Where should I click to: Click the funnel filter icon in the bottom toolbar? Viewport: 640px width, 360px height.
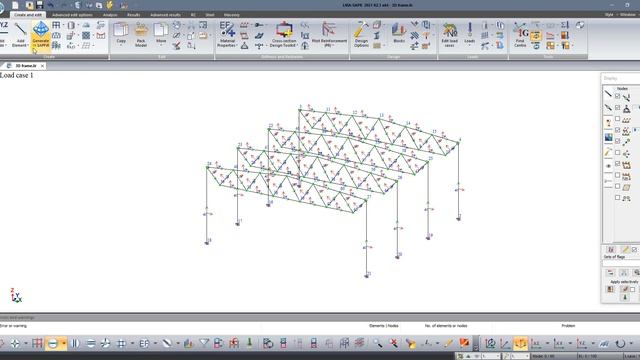point(204,343)
